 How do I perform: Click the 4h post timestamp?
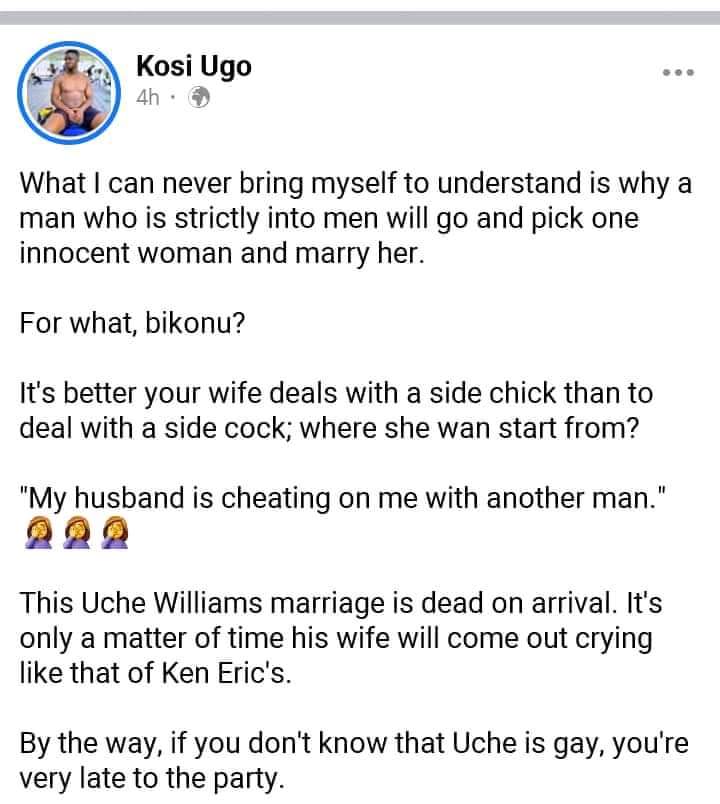[148, 97]
